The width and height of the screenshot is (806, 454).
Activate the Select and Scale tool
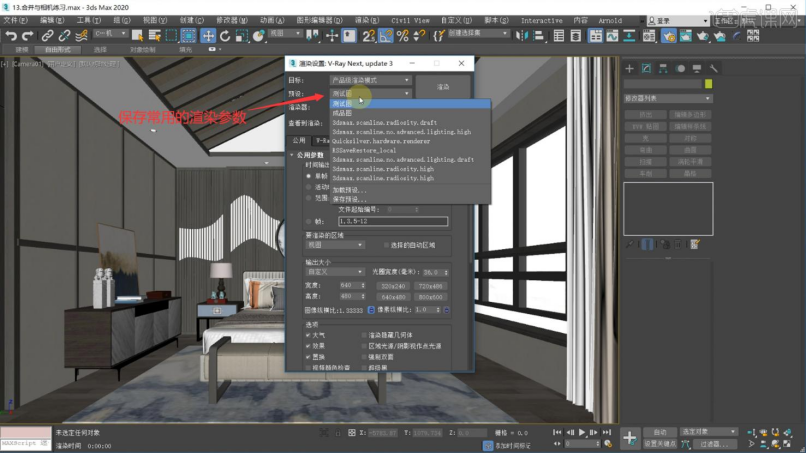(242, 35)
